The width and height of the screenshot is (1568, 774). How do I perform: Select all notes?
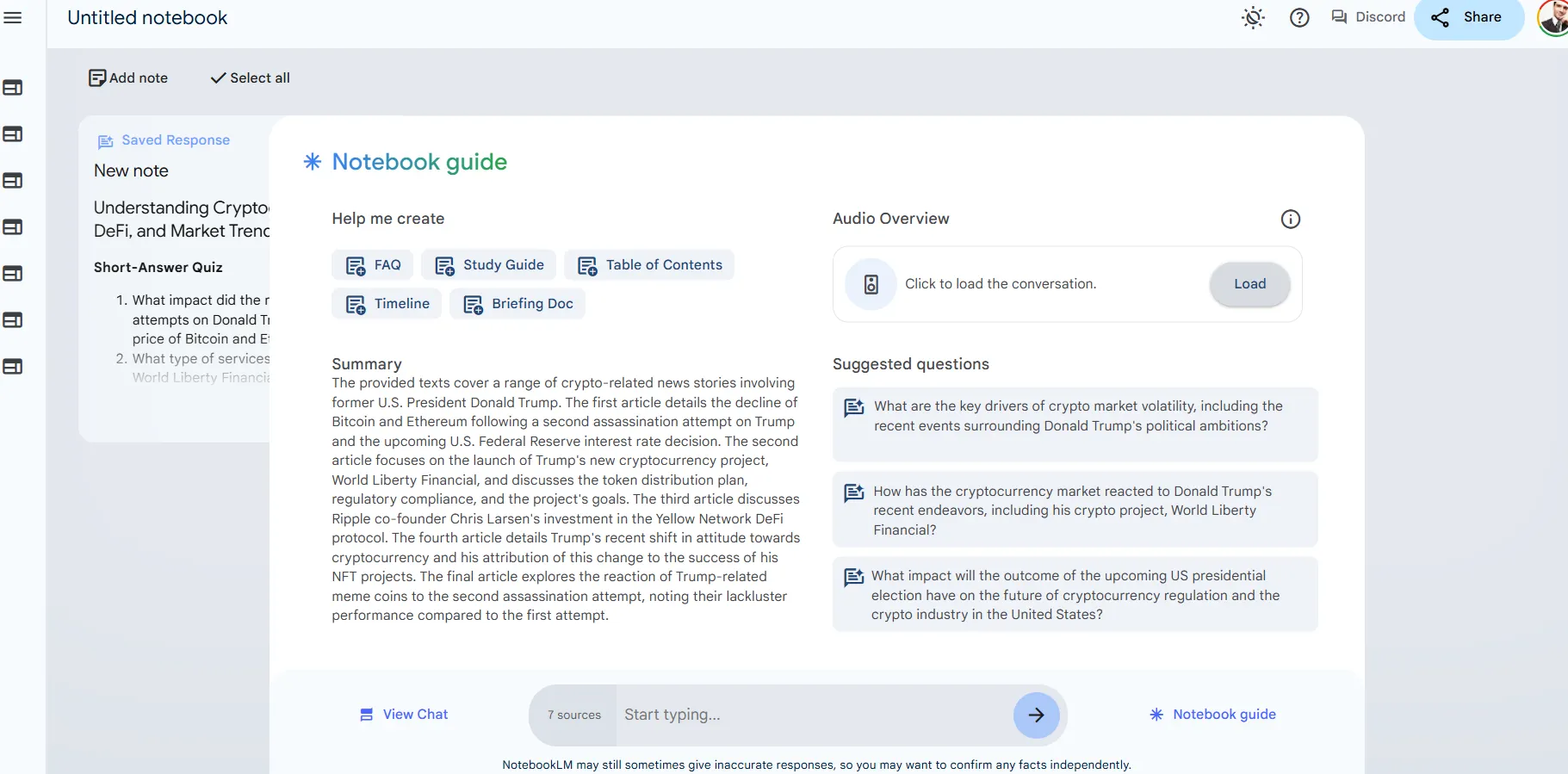[250, 78]
